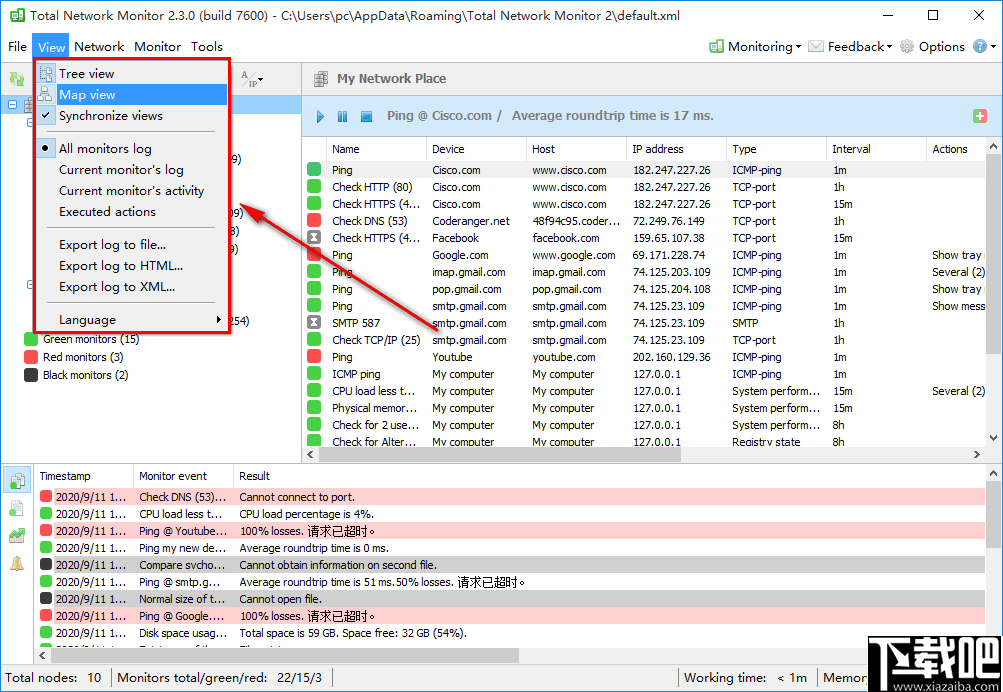
Task: Stop the current monitor
Action: (x=366, y=117)
